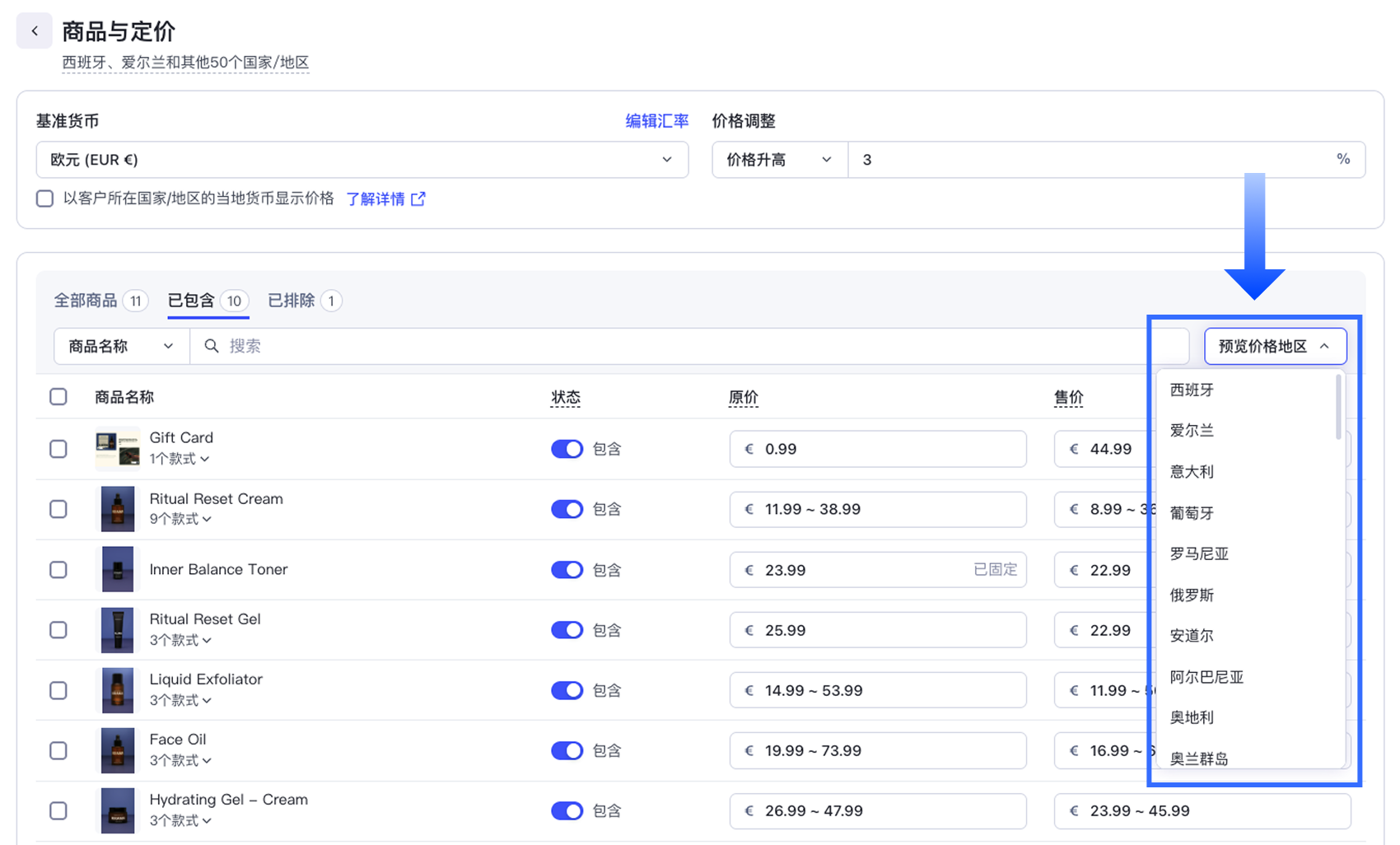The height and width of the screenshot is (845, 1400).
Task: Click the 编辑汇率 link
Action: [656, 121]
